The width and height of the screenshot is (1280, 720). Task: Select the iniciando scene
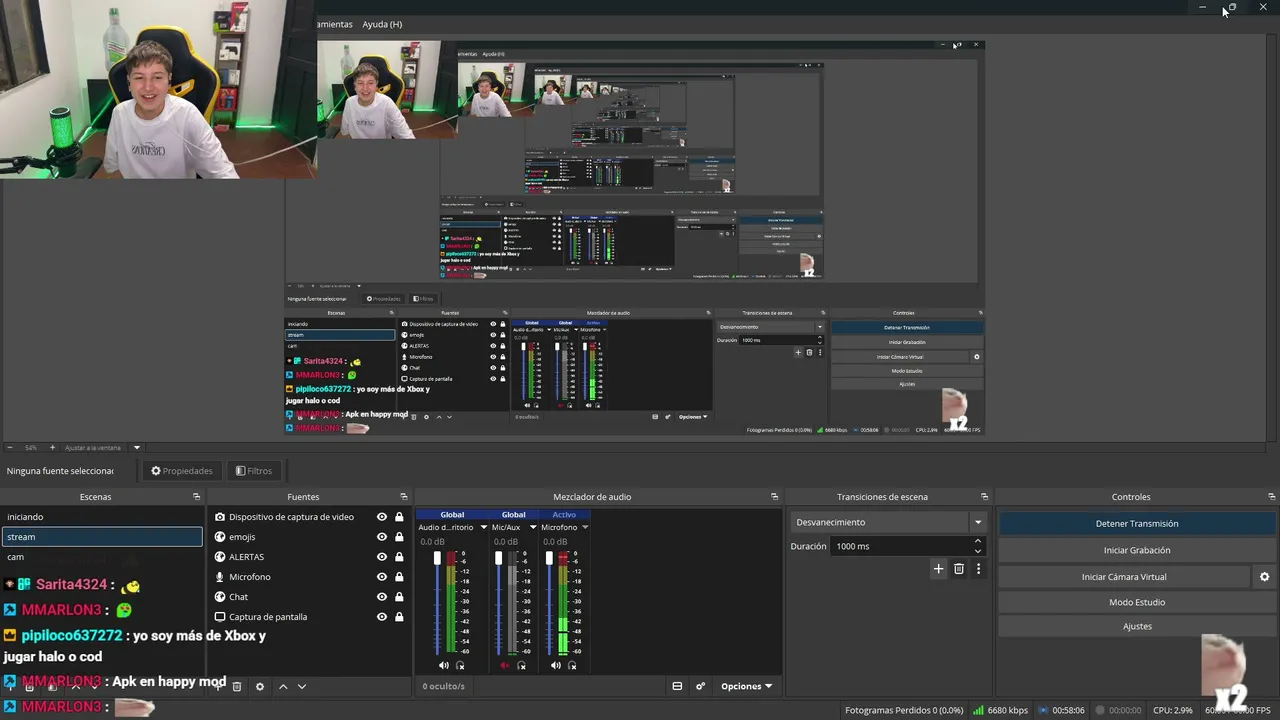pyautogui.click(x=102, y=517)
